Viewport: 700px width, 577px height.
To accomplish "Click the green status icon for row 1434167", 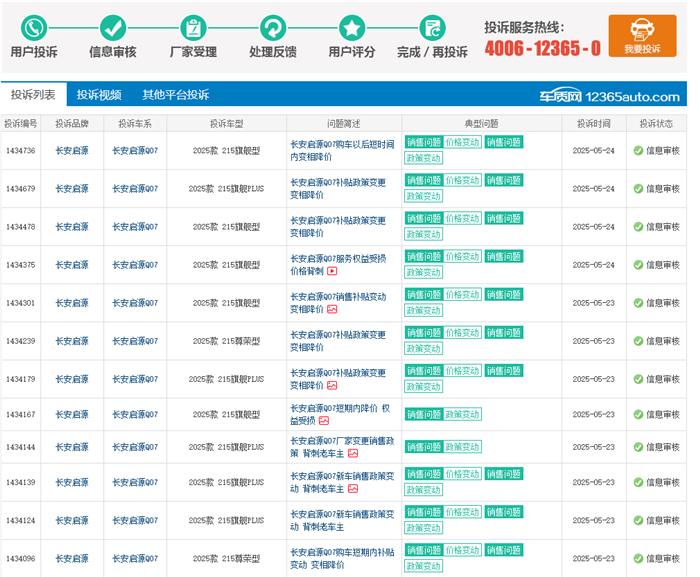I will point(638,414).
